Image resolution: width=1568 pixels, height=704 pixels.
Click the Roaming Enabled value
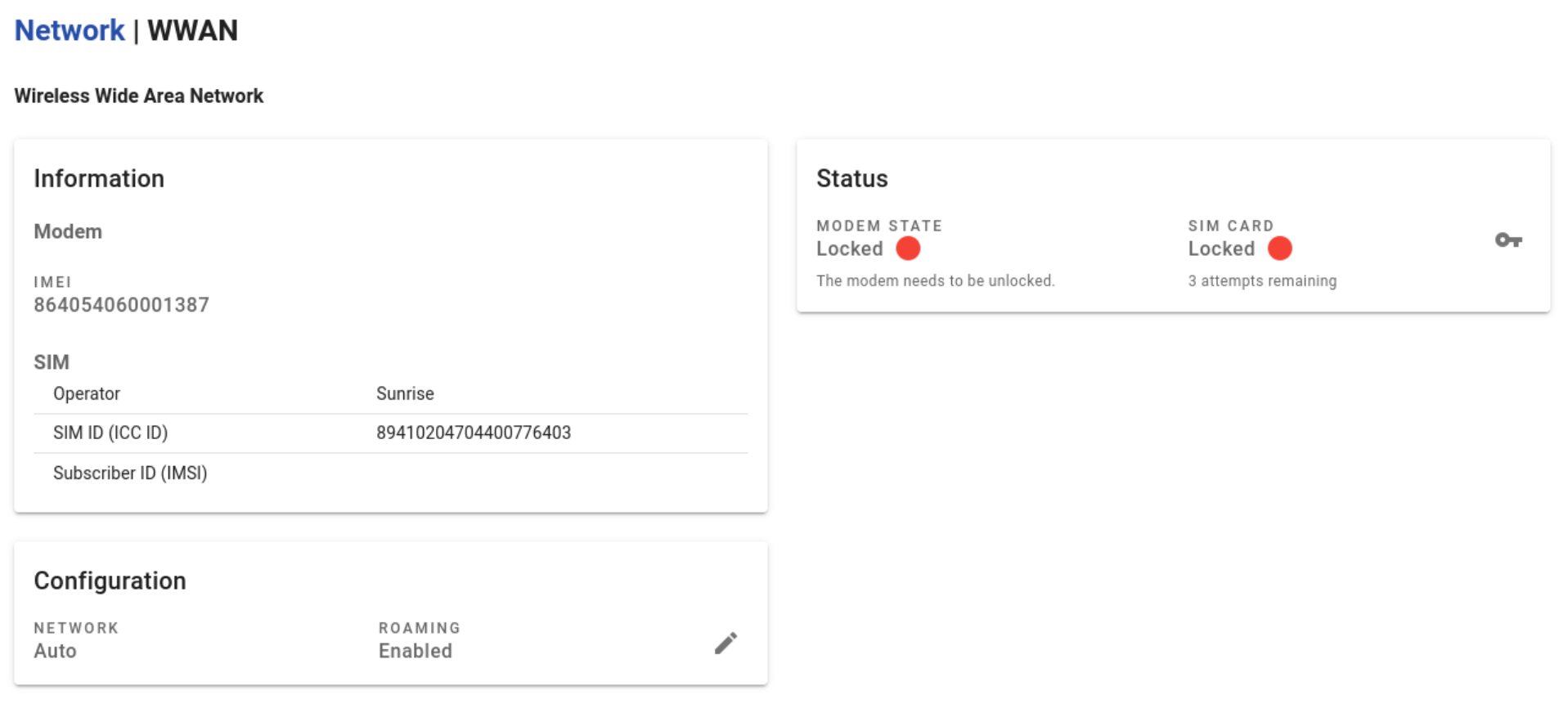coord(415,651)
